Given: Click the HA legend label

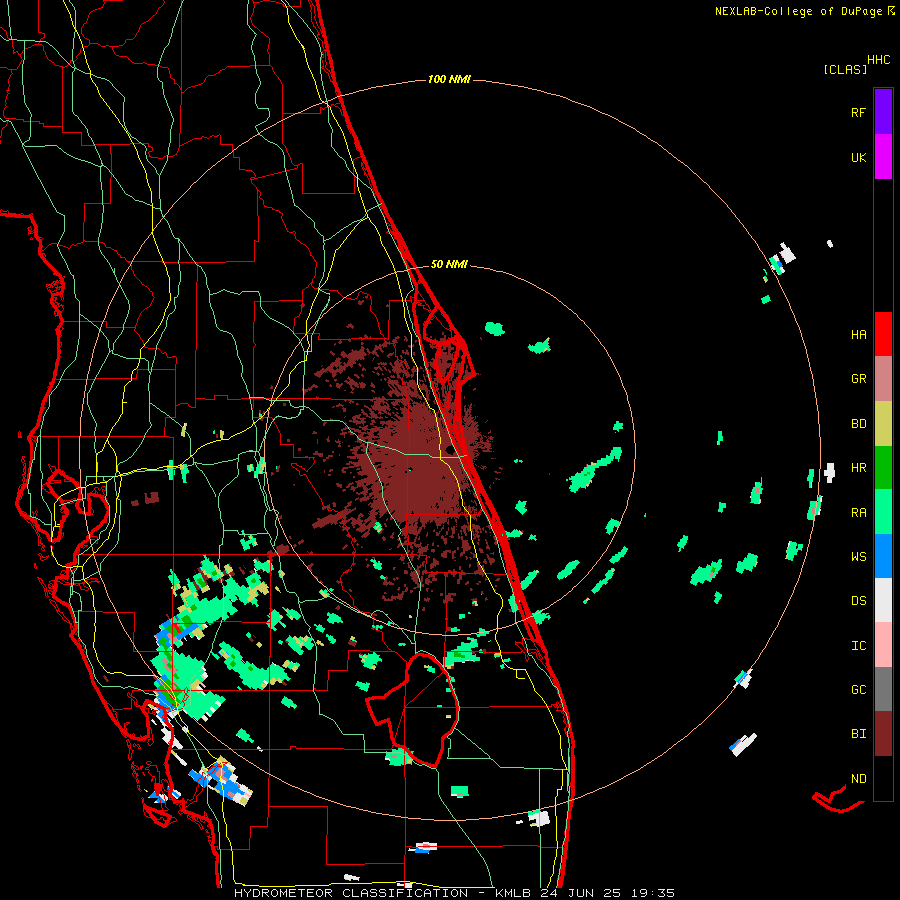Looking at the screenshot, I should pos(858,334).
